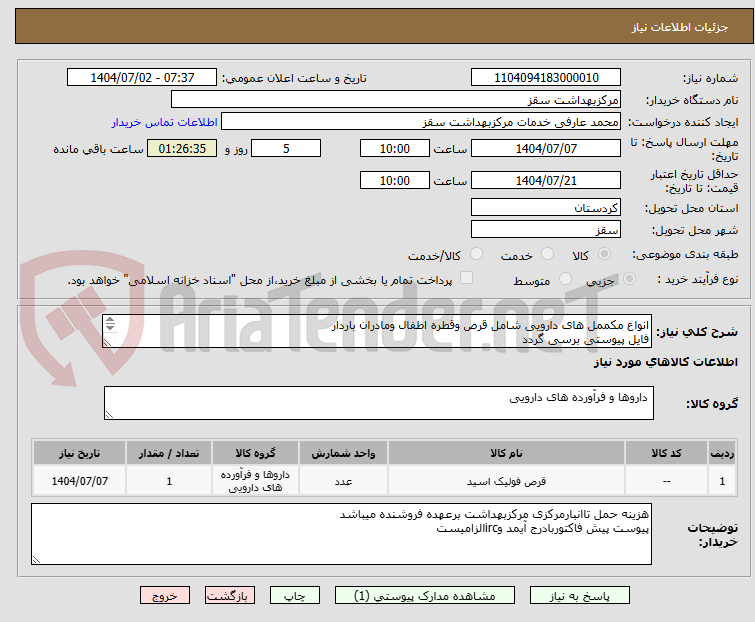Click the announcement date field 1404/07/02 - 07:37
Viewport: 755px width, 622px height.
point(142,77)
